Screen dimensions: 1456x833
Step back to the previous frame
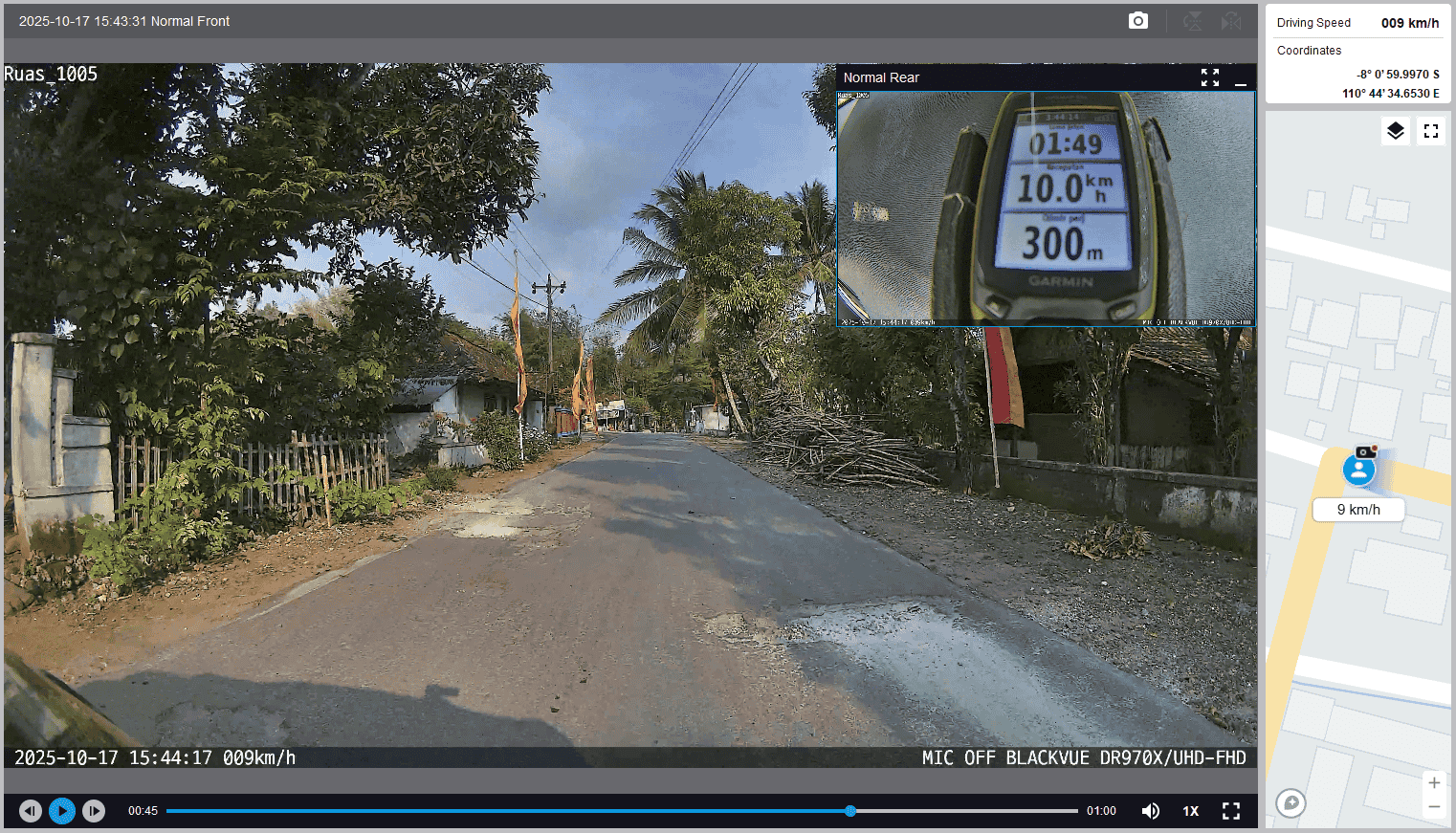[31, 811]
